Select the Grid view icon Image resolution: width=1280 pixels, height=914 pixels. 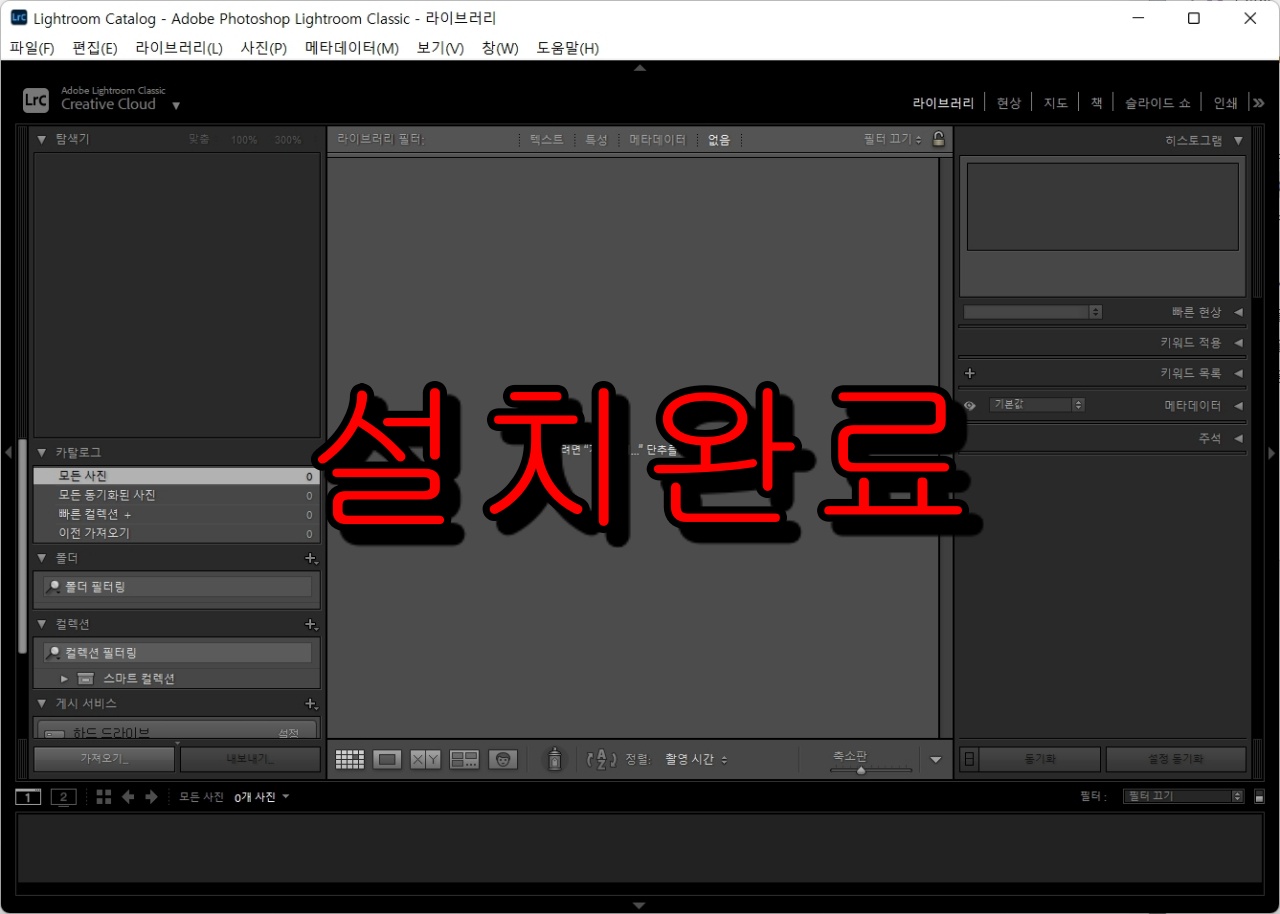(x=349, y=759)
